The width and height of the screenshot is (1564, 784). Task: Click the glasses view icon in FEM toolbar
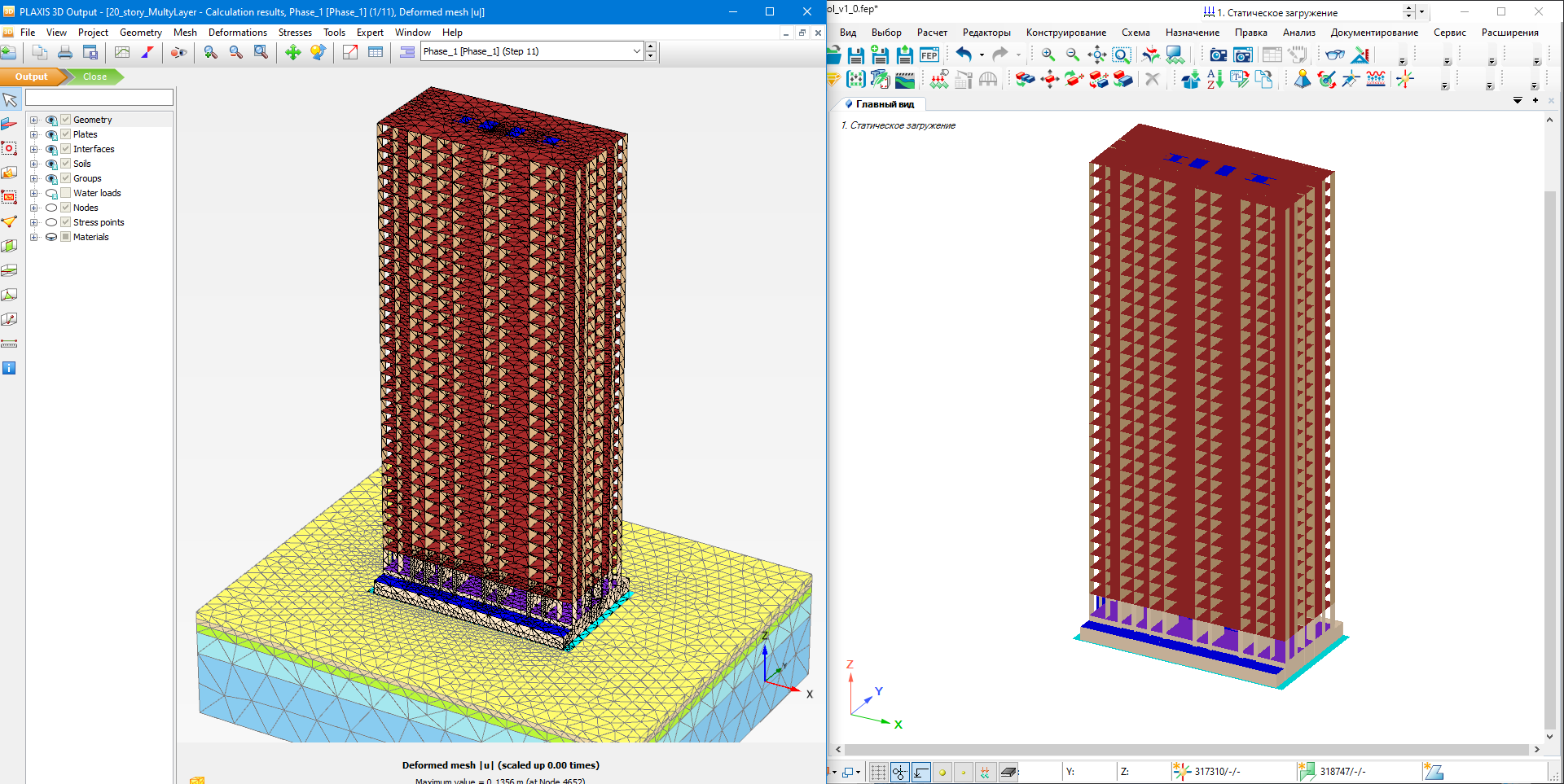[1335, 55]
